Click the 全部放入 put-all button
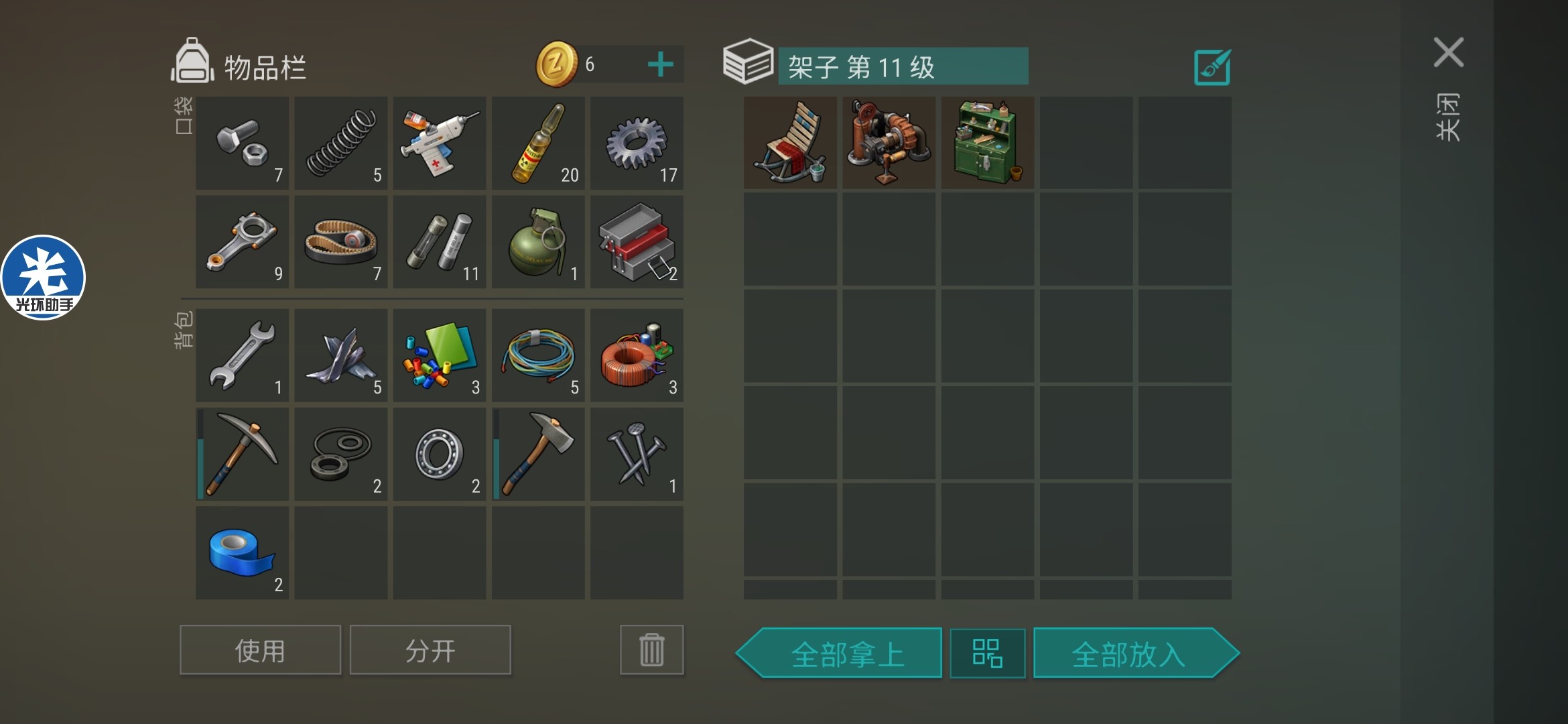 [1136, 653]
